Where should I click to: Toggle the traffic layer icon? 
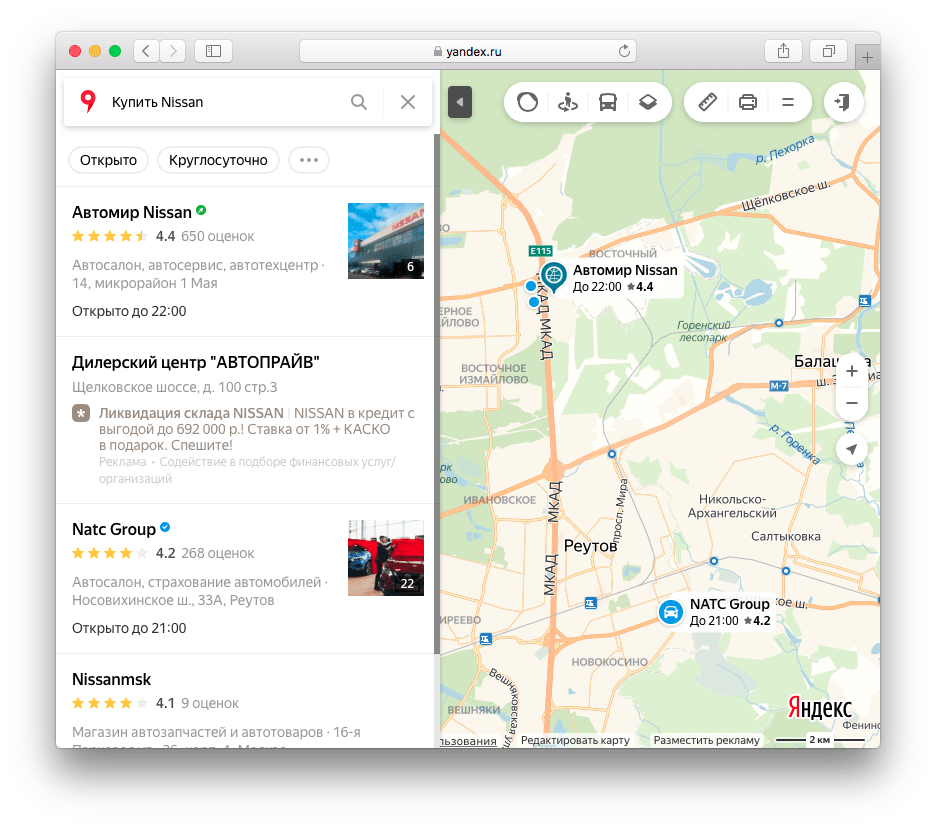527,102
